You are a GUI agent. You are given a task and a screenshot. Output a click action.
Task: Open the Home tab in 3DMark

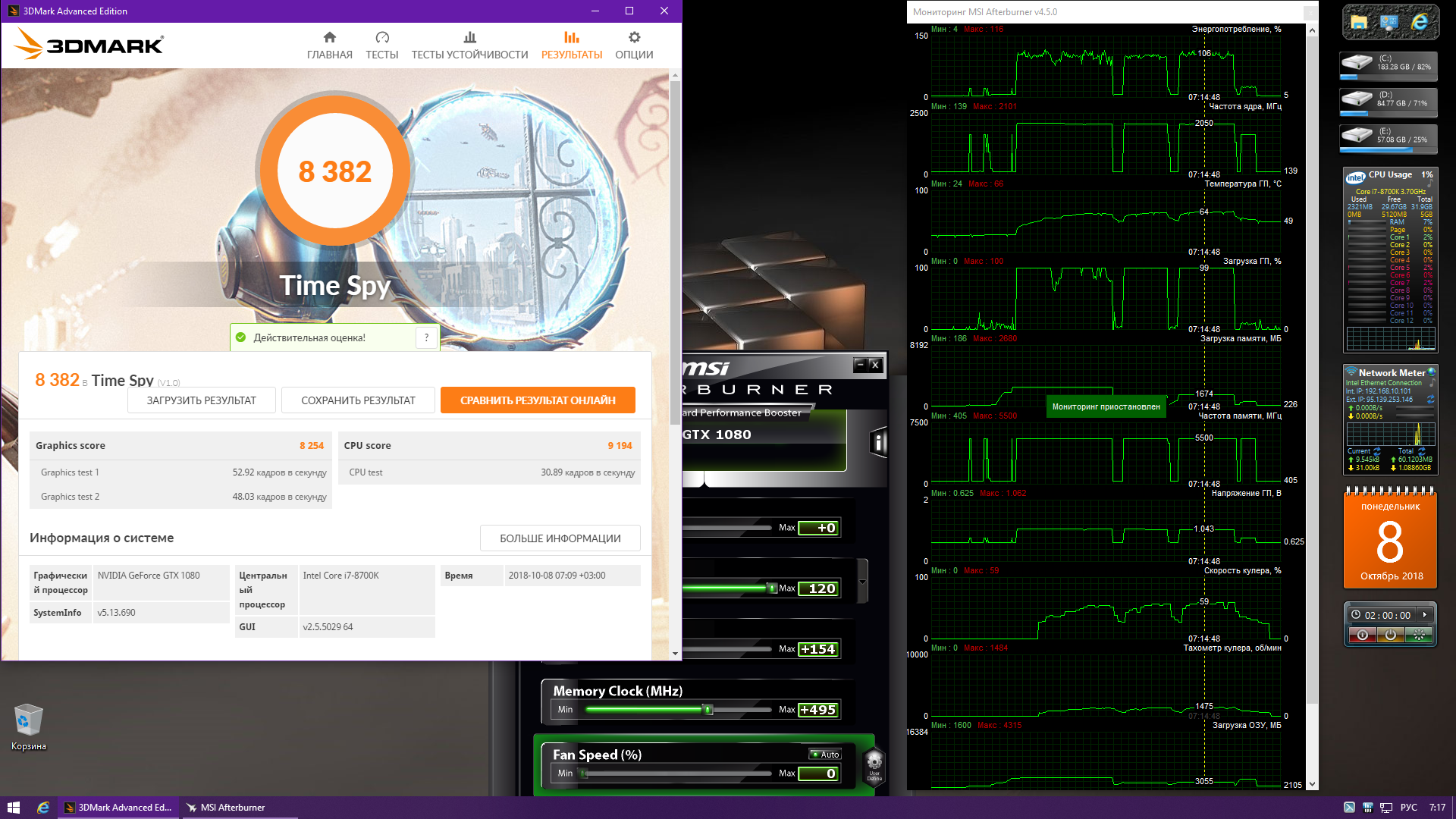[x=329, y=45]
